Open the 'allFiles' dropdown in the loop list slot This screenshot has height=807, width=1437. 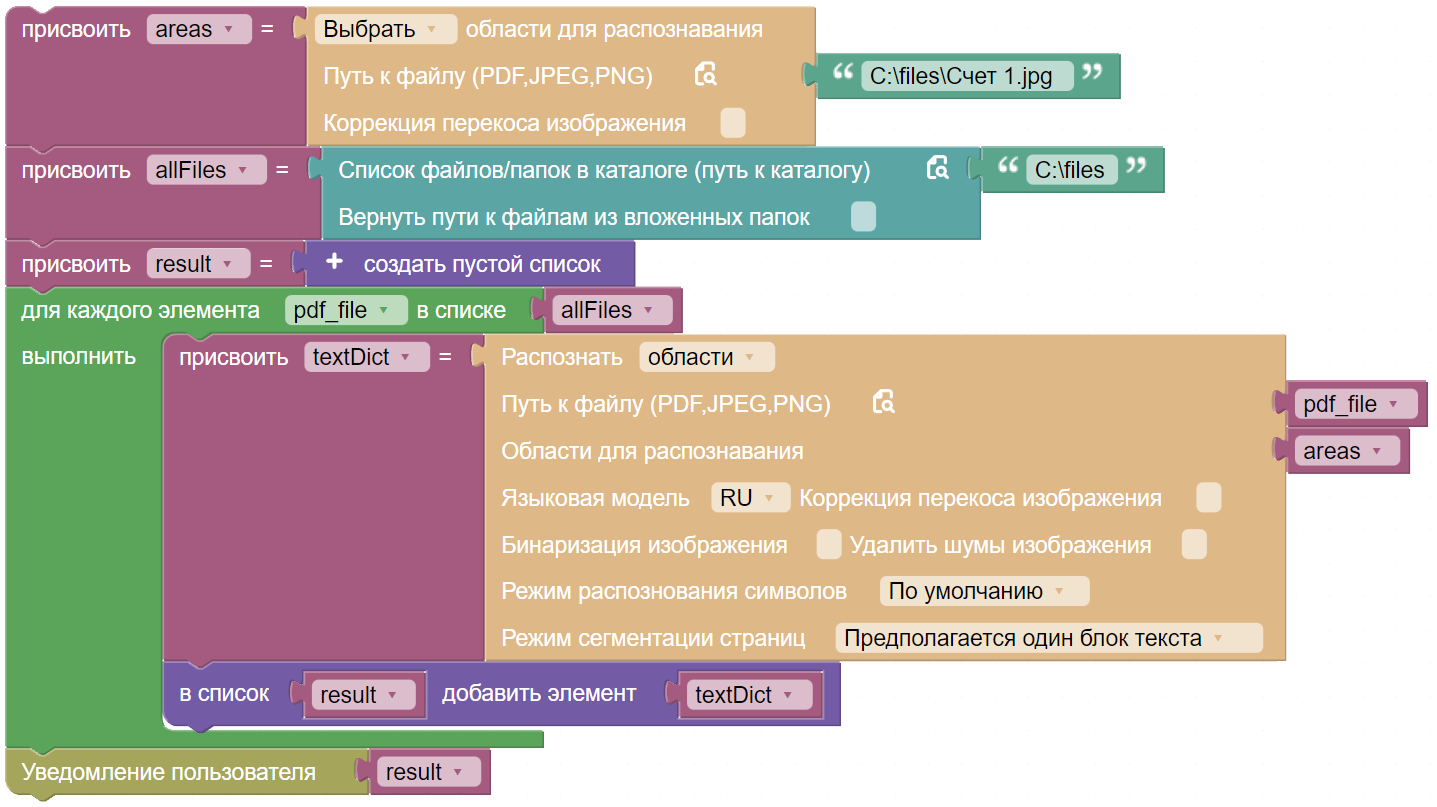click(613, 310)
